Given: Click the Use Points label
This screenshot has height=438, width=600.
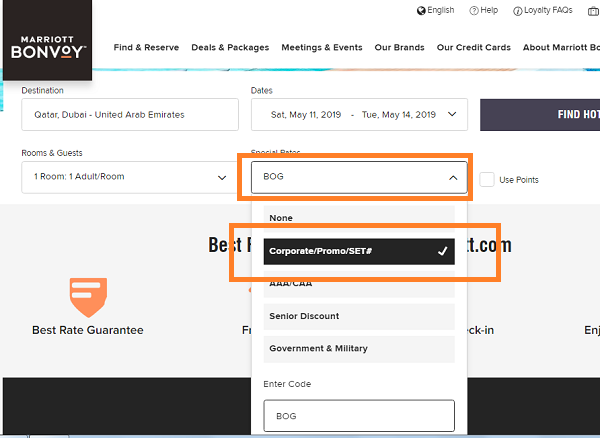Looking at the screenshot, I should [x=518, y=180].
